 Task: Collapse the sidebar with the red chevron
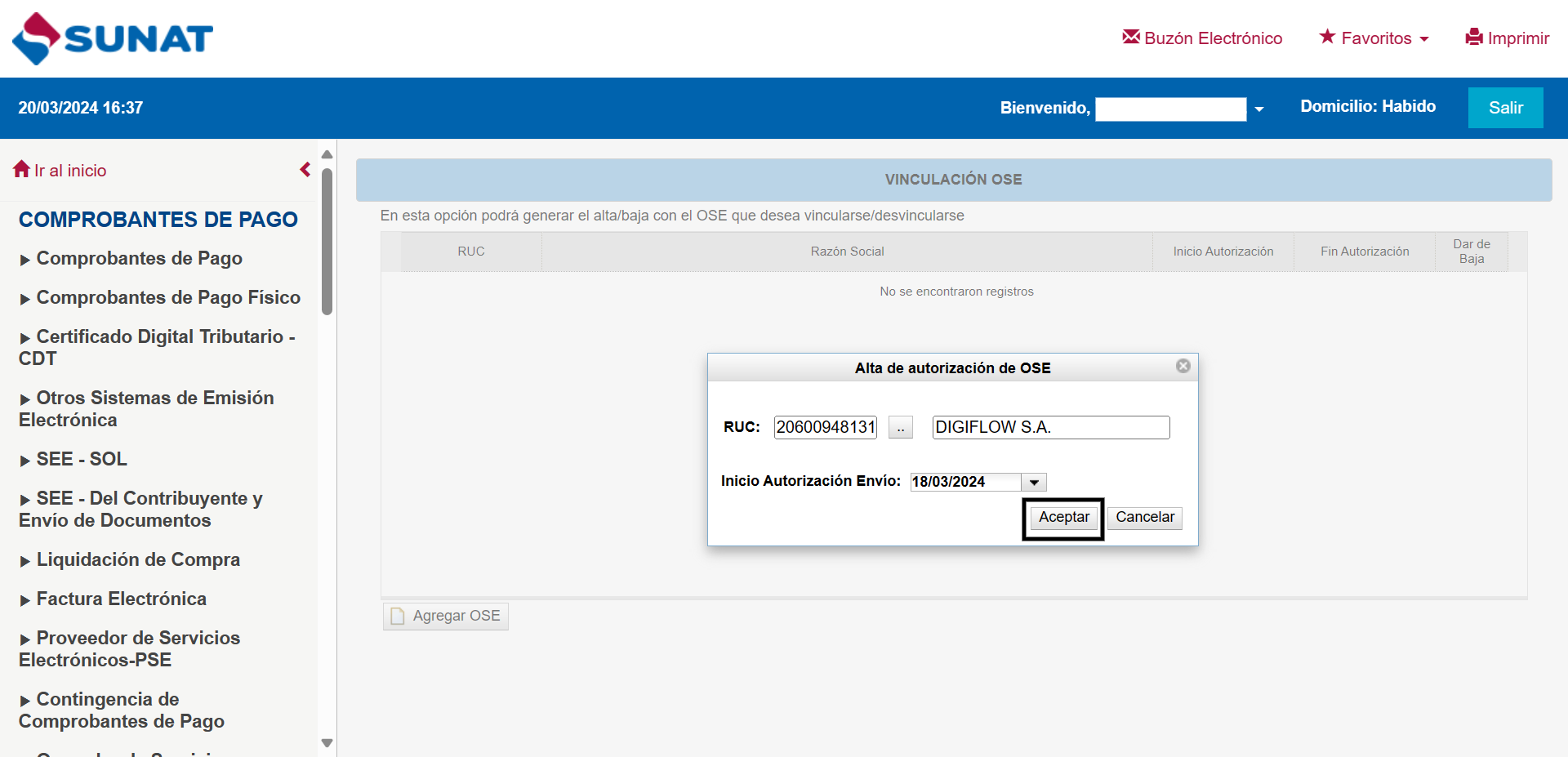coord(305,169)
